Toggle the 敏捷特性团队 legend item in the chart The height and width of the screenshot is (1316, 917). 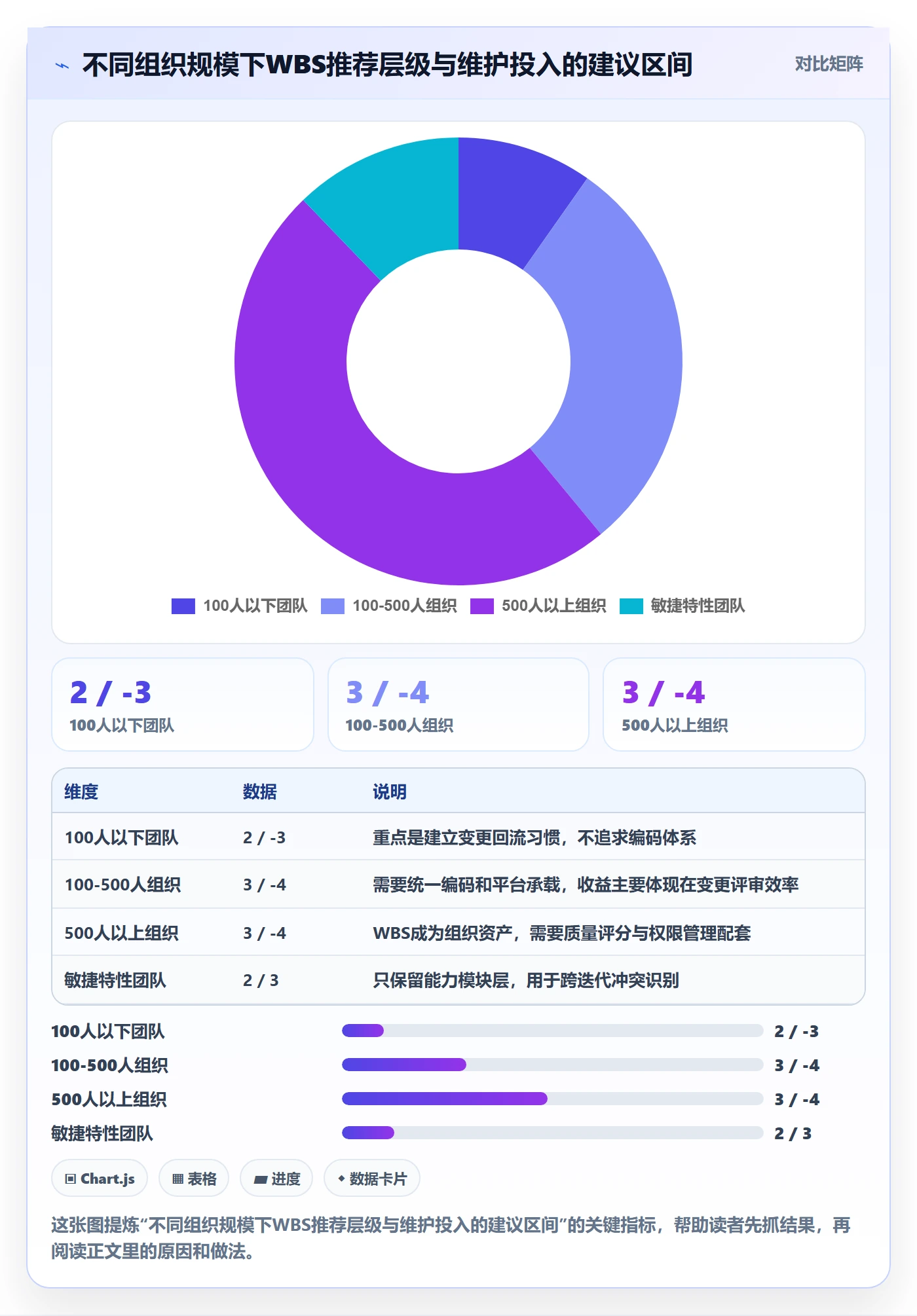(x=683, y=606)
